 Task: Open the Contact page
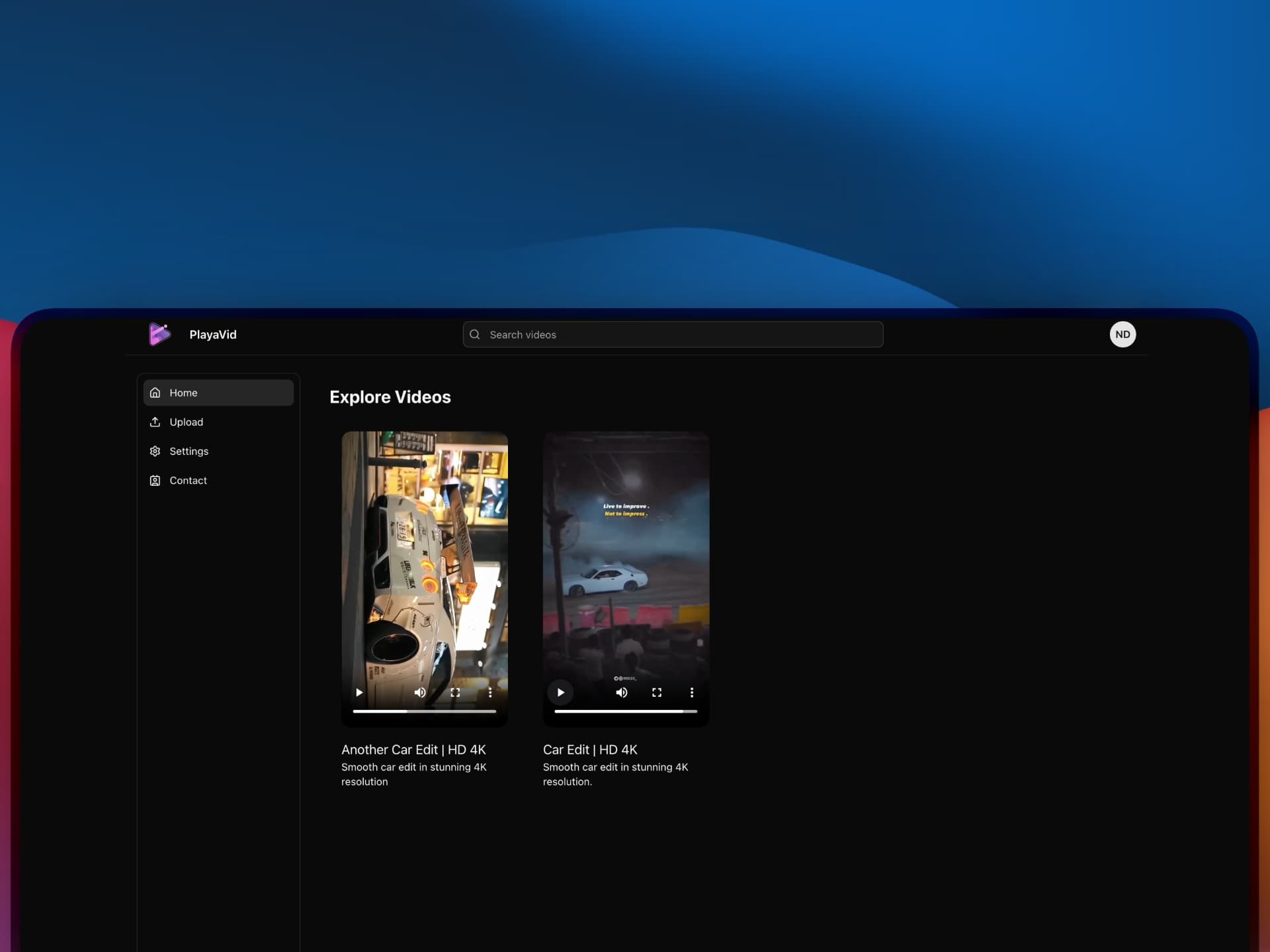point(188,481)
